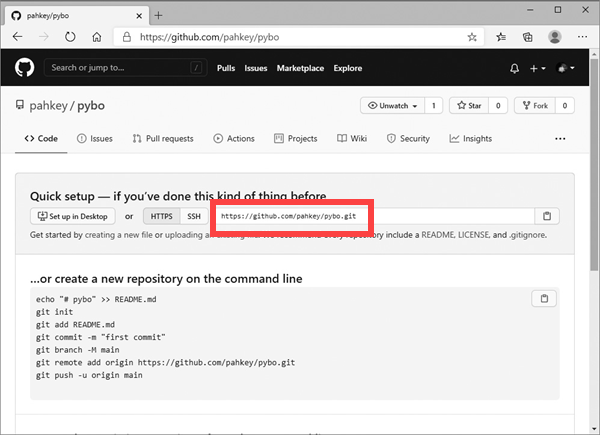This screenshot has width=600, height=435.
Task: Click the GitHub Octocat logo
Action: tap(24, 68)
